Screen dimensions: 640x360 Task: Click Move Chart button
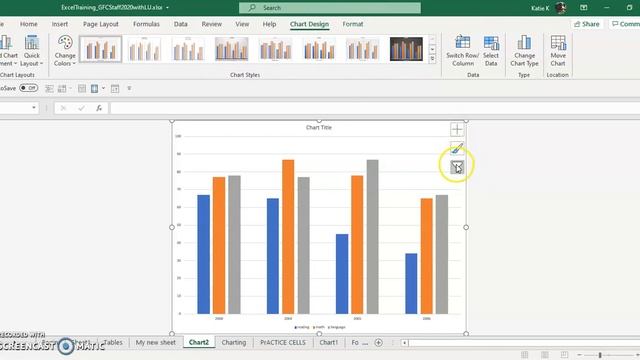point(558,51)
